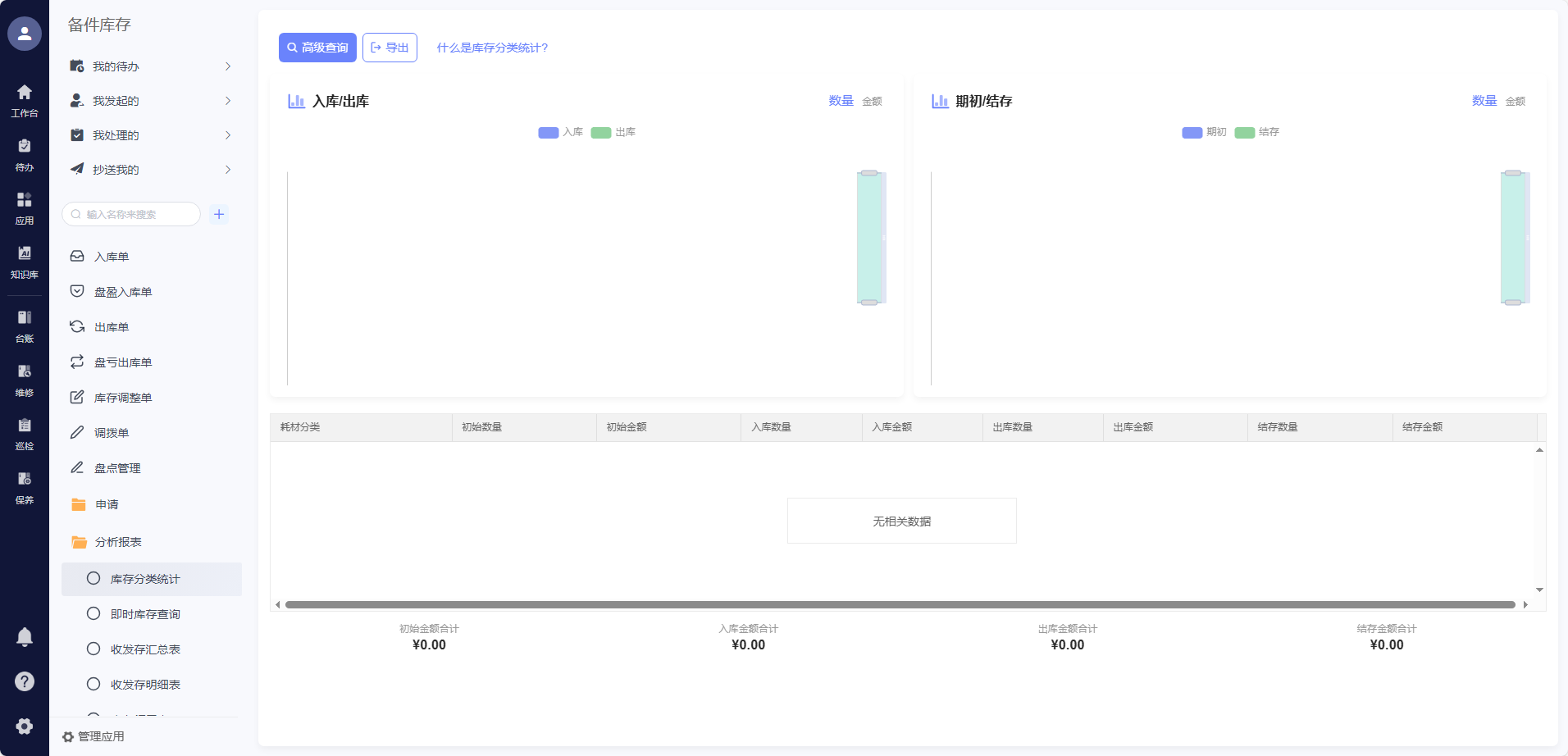Collapse the 分析报表 folder

click(x=117, y=542)
